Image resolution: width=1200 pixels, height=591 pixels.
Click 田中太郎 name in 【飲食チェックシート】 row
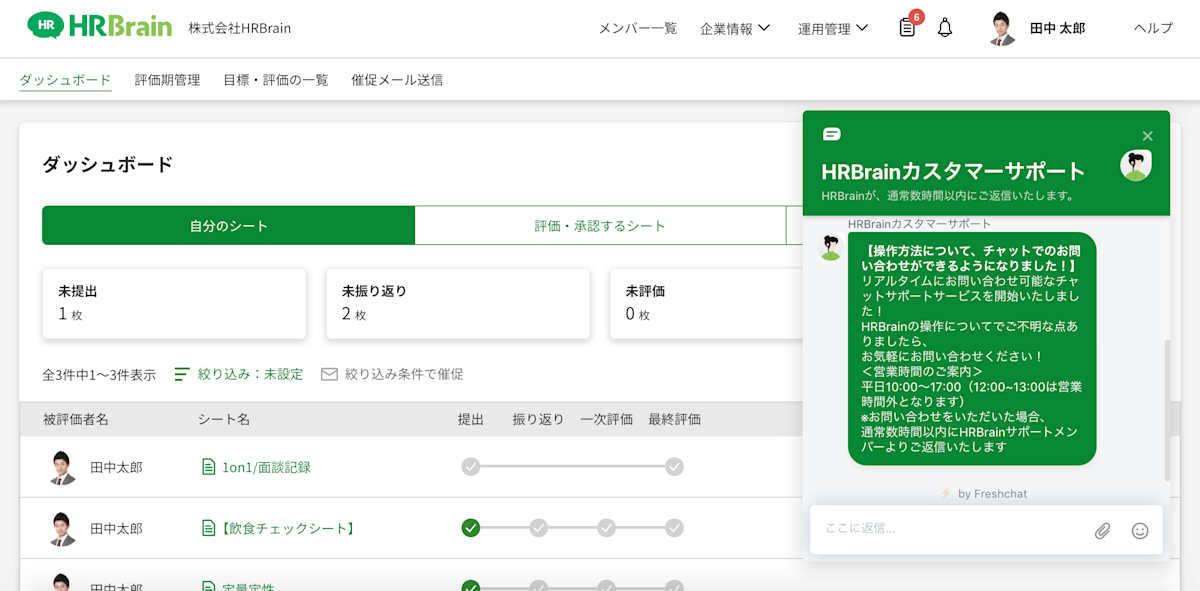(116, 528)
